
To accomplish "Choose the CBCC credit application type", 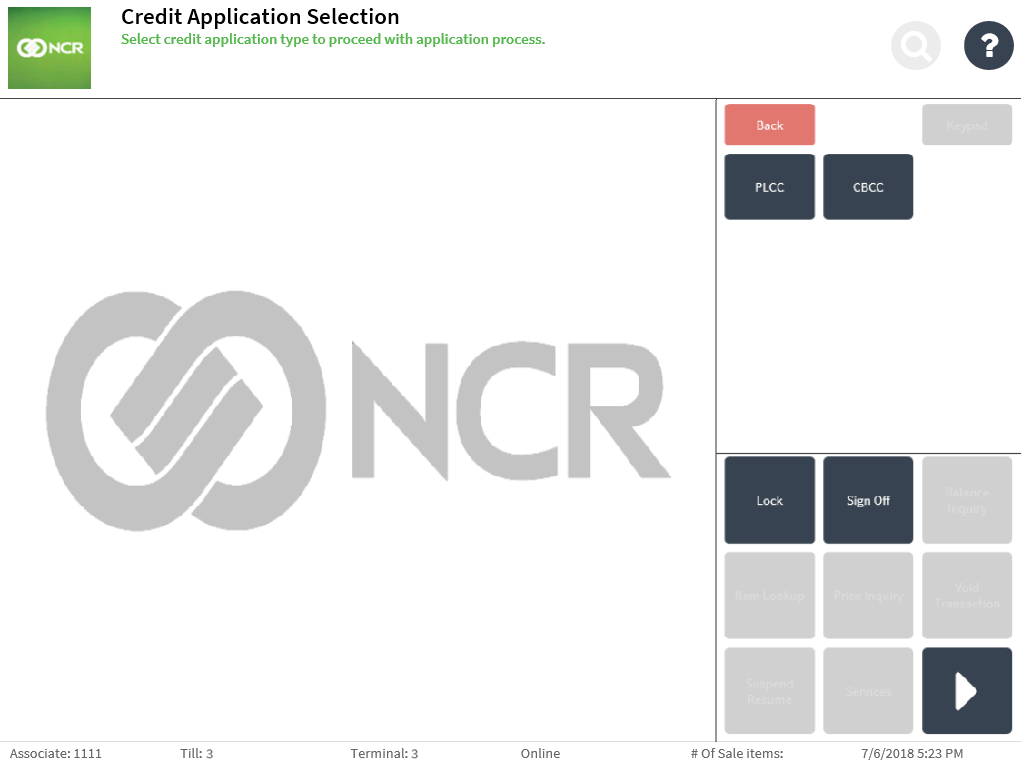I will pos(867,187).
